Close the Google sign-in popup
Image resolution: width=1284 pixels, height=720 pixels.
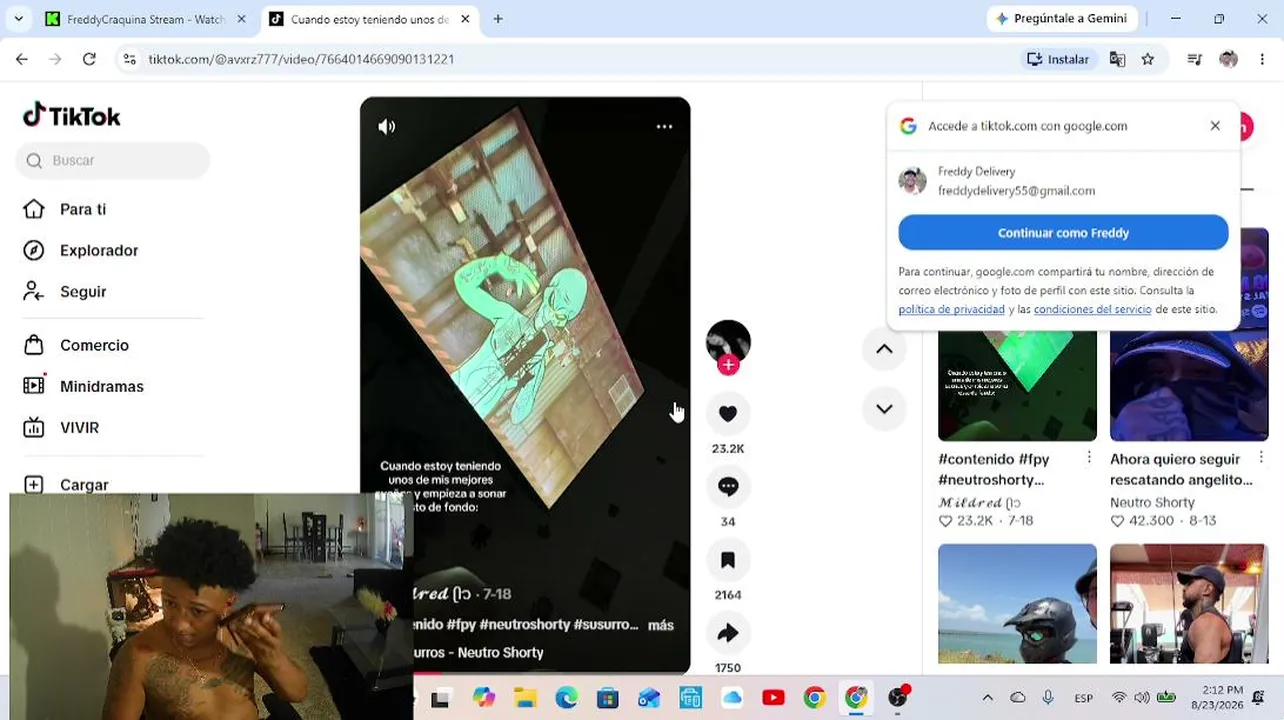pyautogui.click(x=1215, y=126)
